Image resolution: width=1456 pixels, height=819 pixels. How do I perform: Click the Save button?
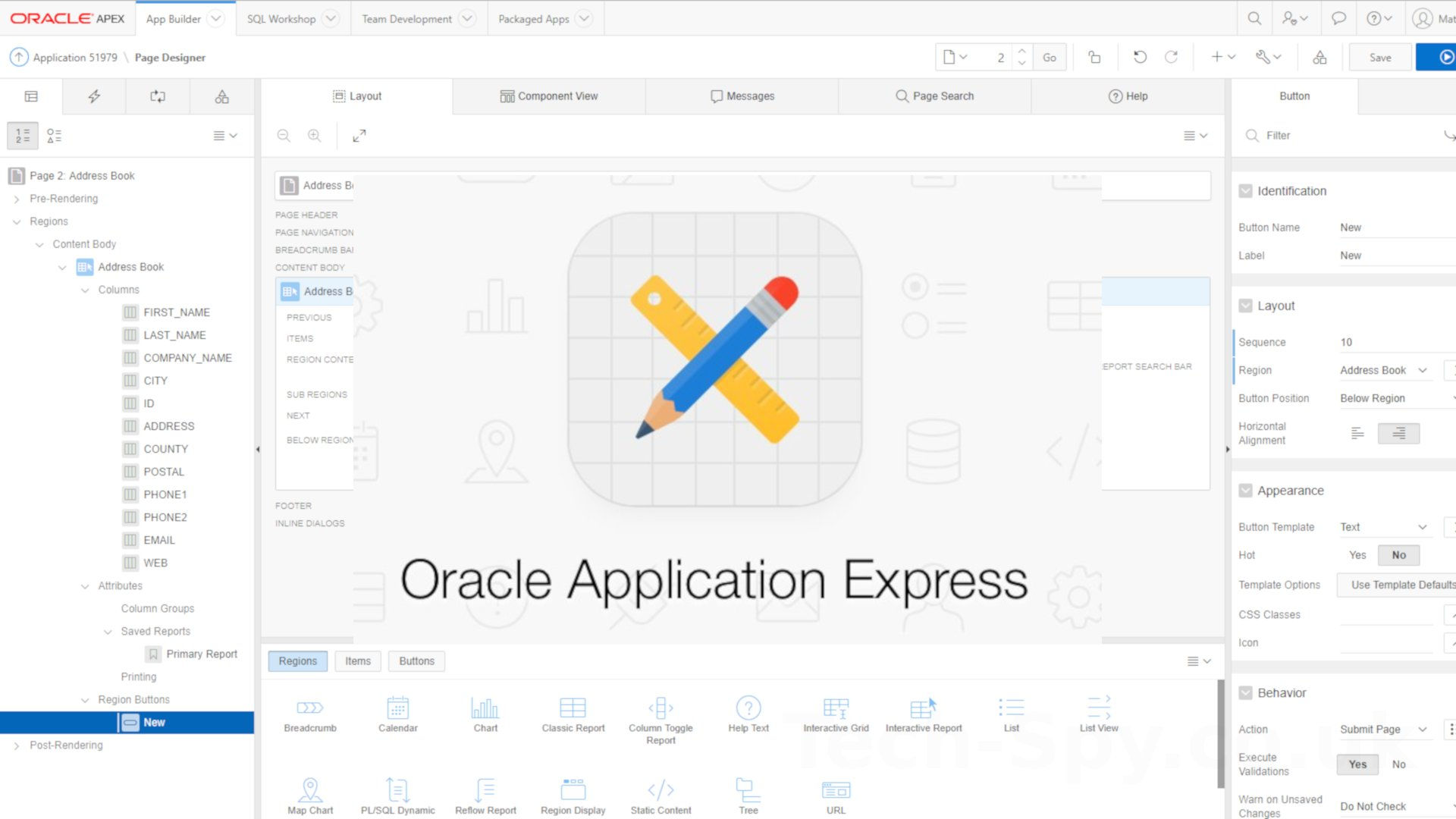(x=1380, y=57)
